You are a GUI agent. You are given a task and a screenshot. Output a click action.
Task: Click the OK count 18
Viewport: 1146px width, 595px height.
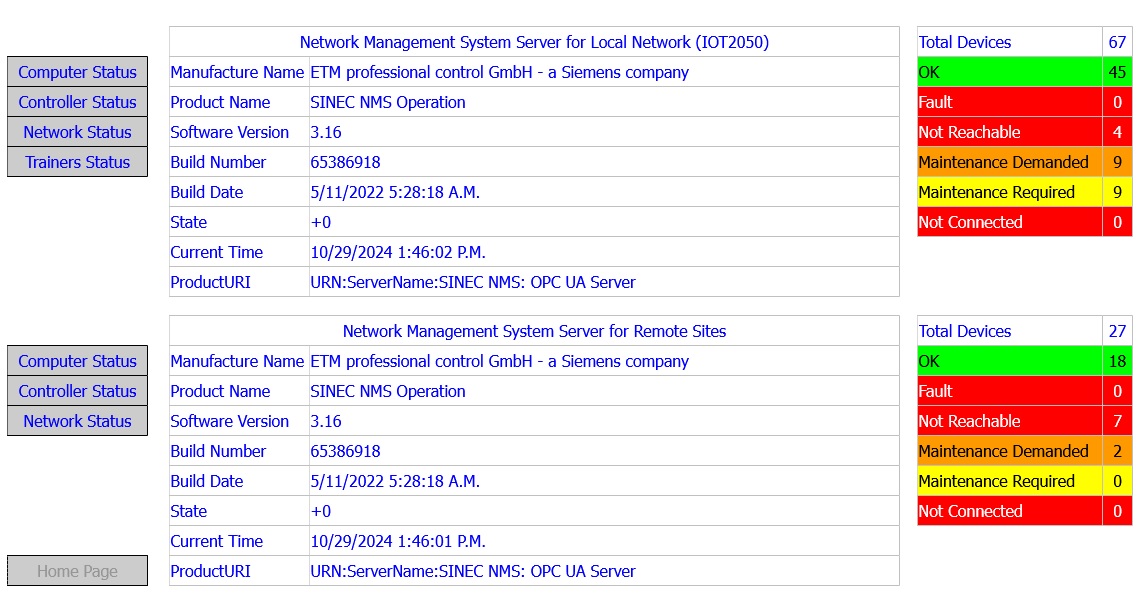[x=1117, y=361]
